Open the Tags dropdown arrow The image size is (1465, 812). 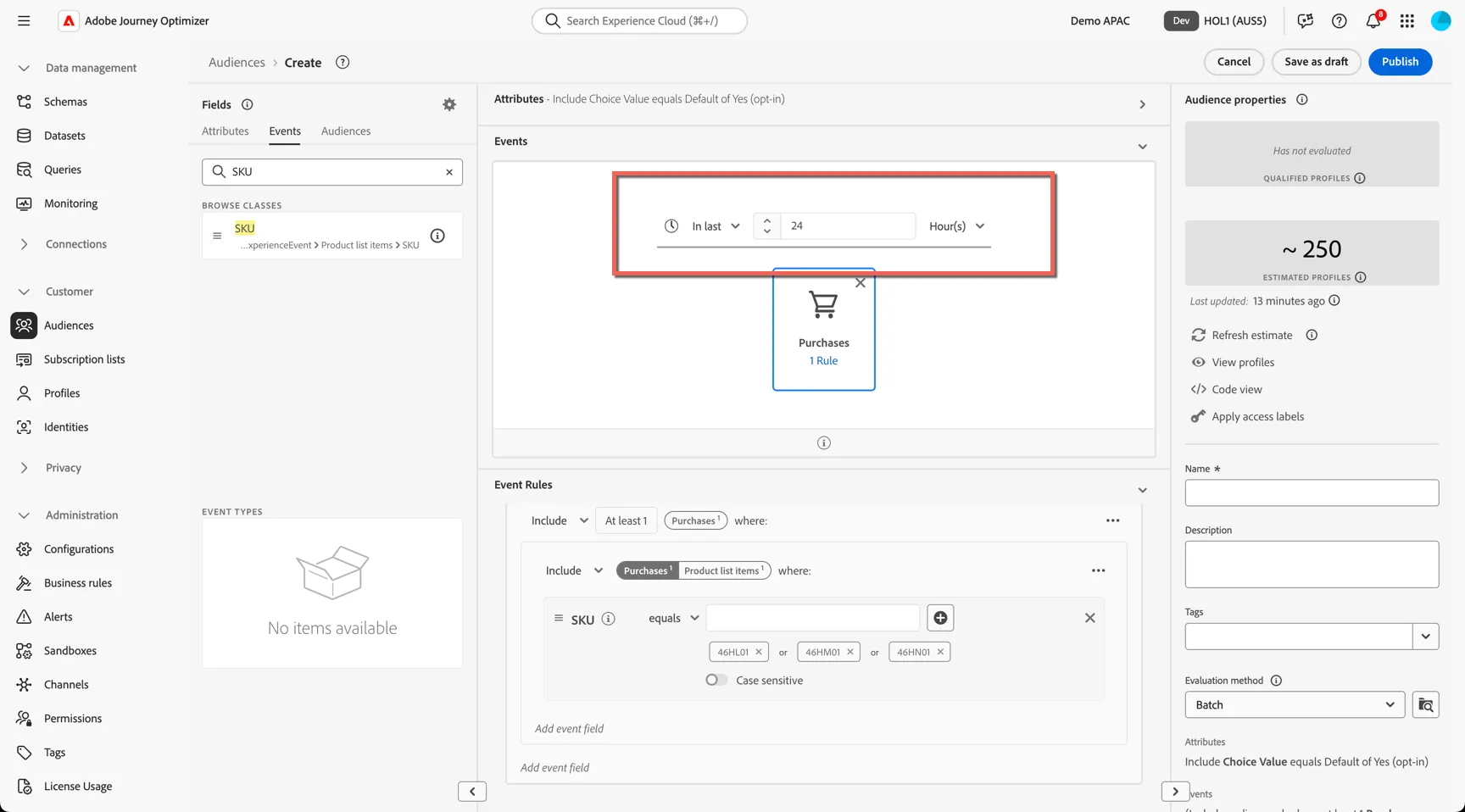click(1426, 637)
